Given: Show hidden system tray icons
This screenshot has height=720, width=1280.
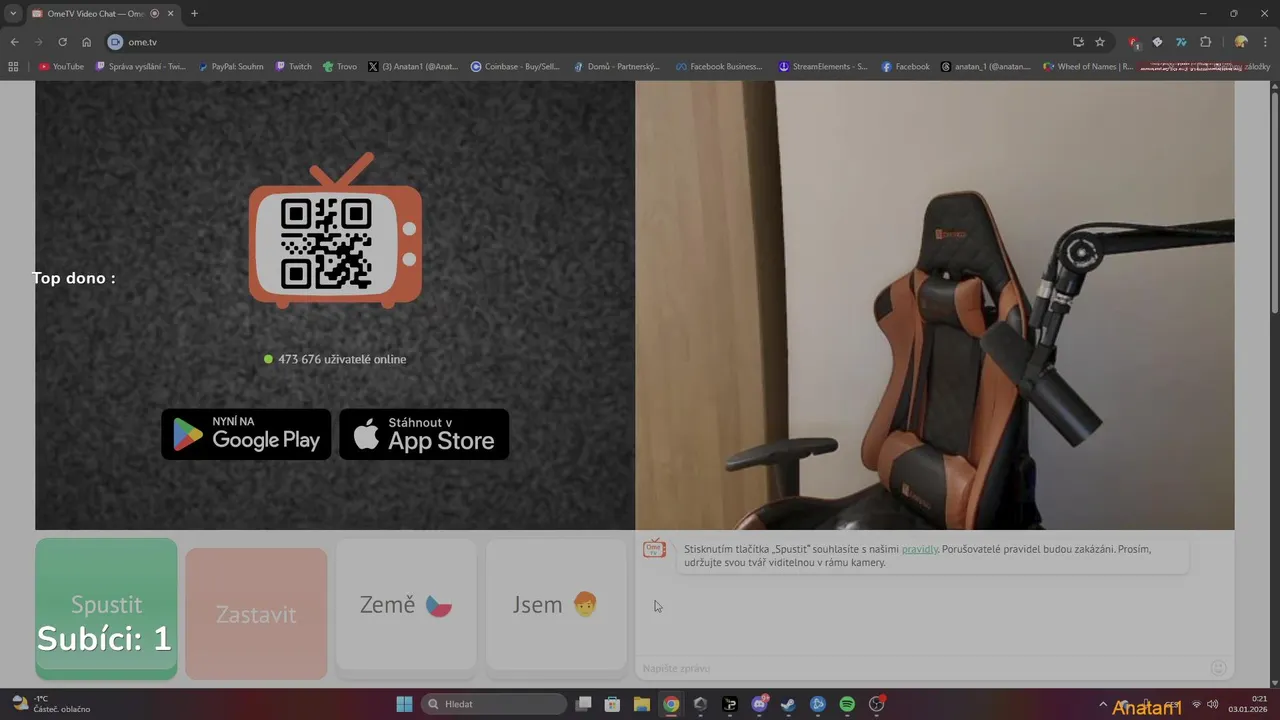Looking at the screenshot, I should point(1103,704).
